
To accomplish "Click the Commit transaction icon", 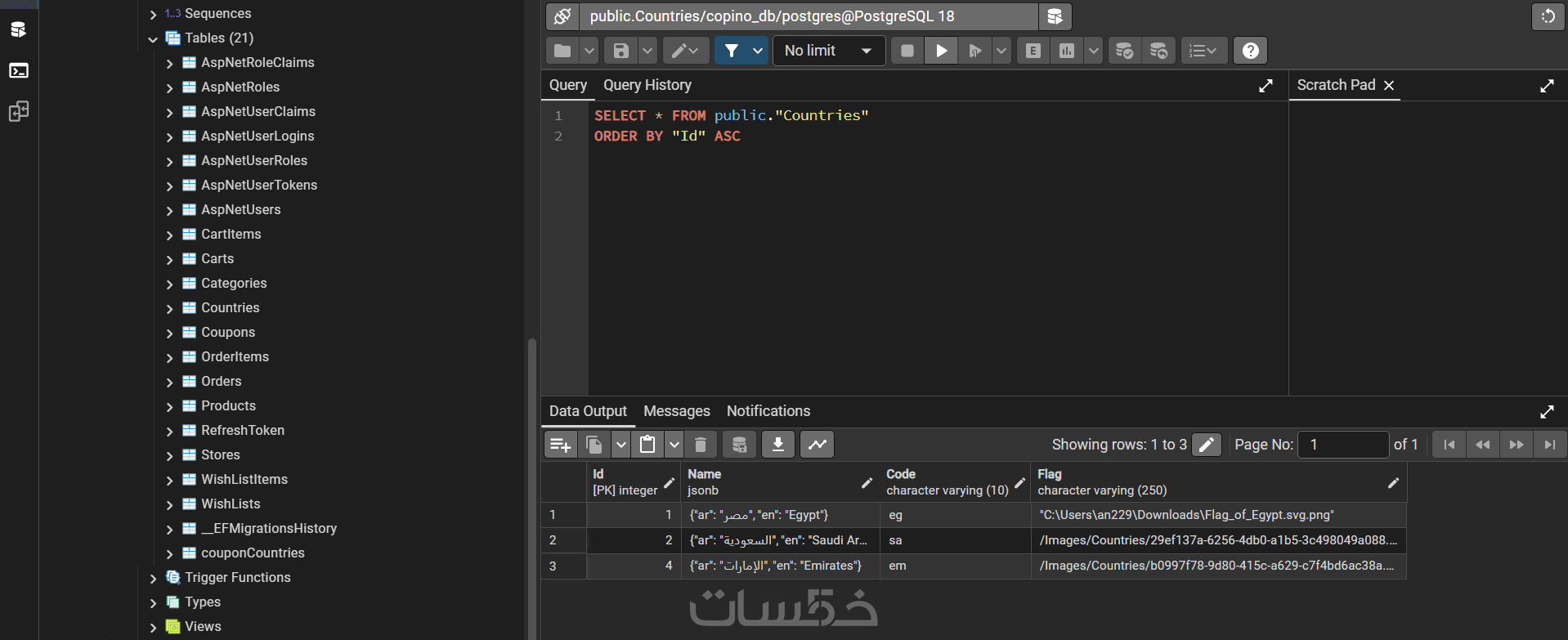I will pyautogui.click(x=1125, y=51).
